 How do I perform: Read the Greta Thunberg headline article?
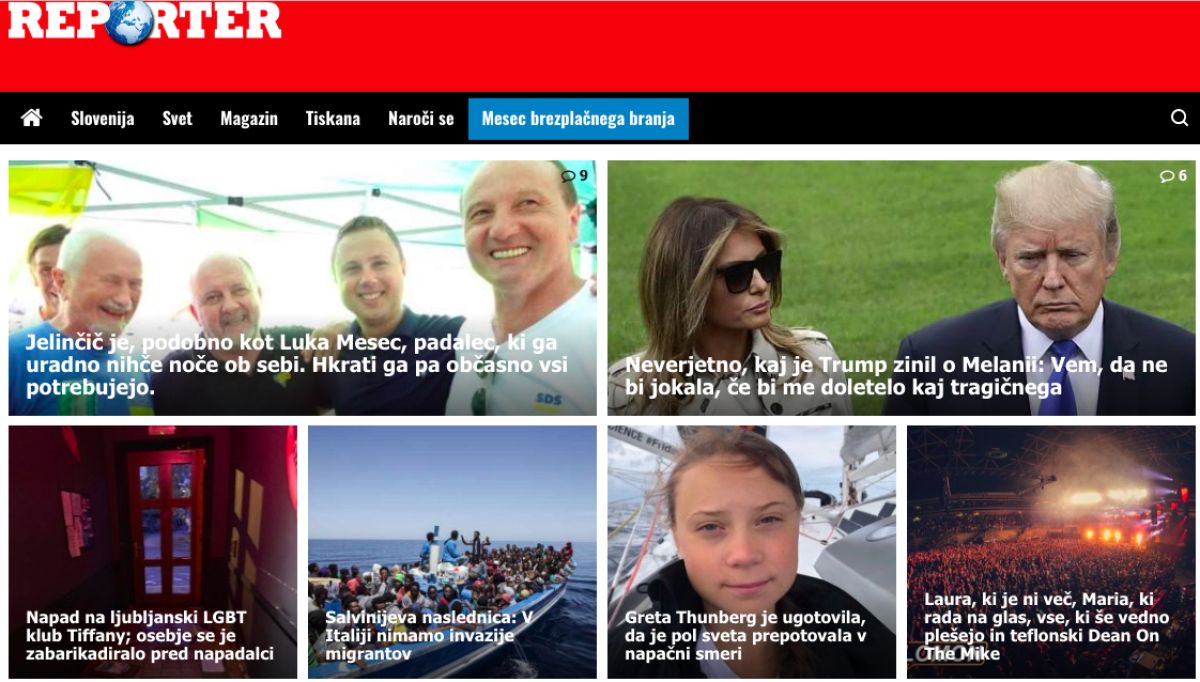[746, 636]
